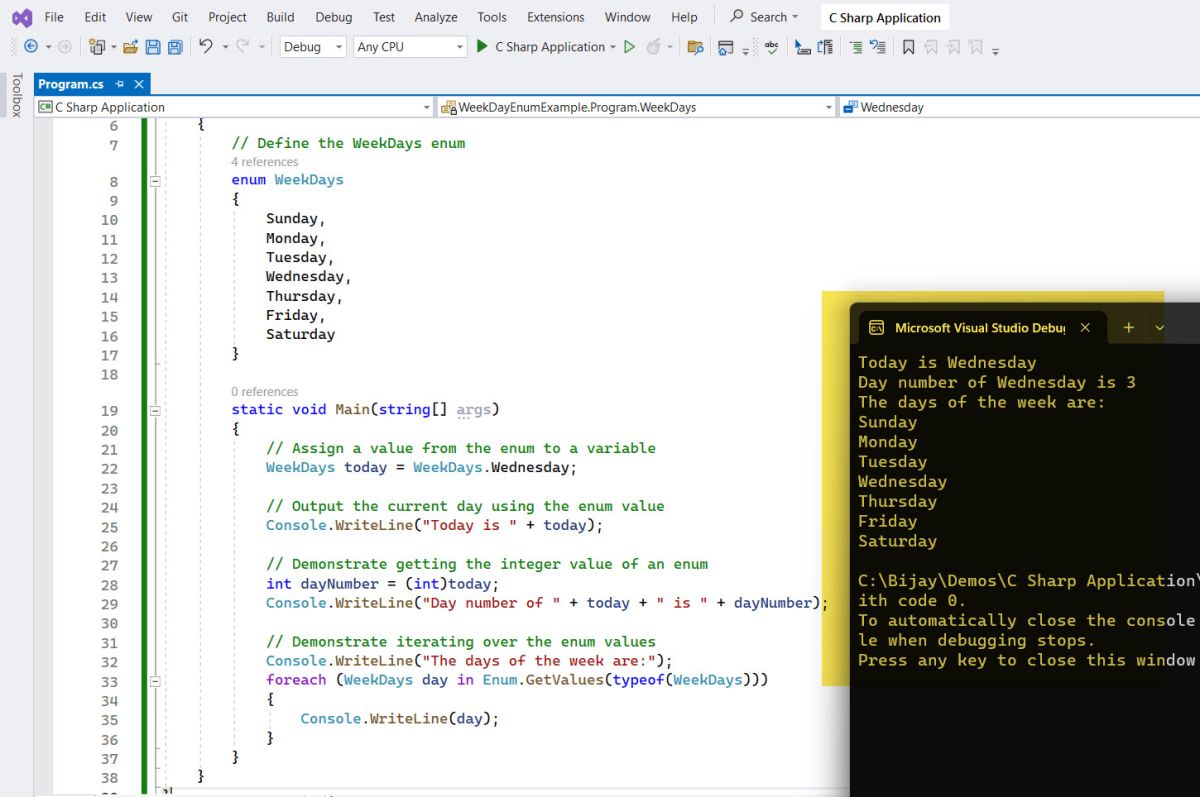Expand the WeekDays member navigation dropdown
1200x797 pixels.
[x=828, y=106]
